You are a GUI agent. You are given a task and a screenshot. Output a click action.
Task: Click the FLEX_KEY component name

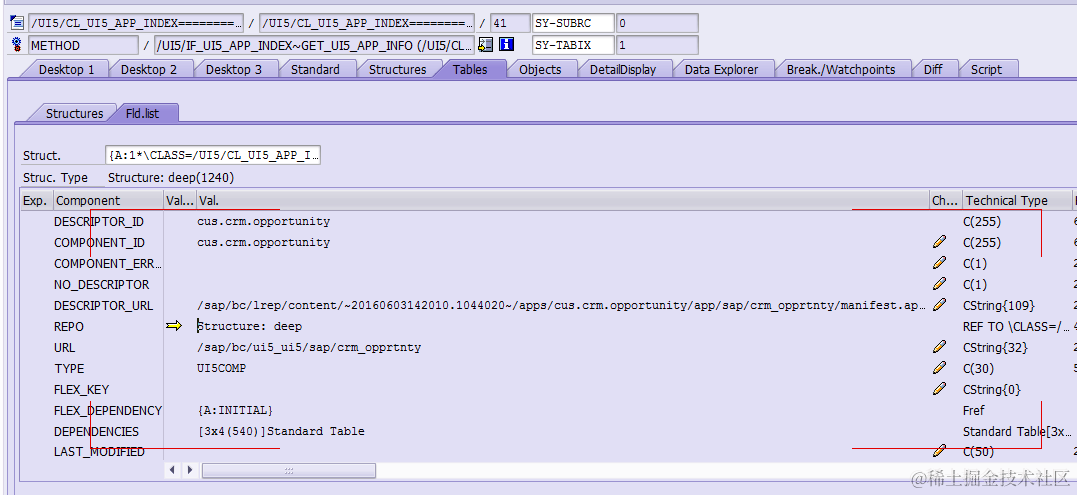(x=82, y=389)
